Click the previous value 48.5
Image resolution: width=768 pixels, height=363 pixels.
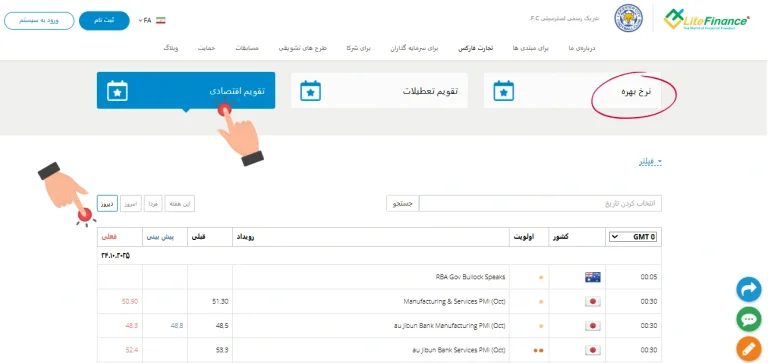pos(222,326)
